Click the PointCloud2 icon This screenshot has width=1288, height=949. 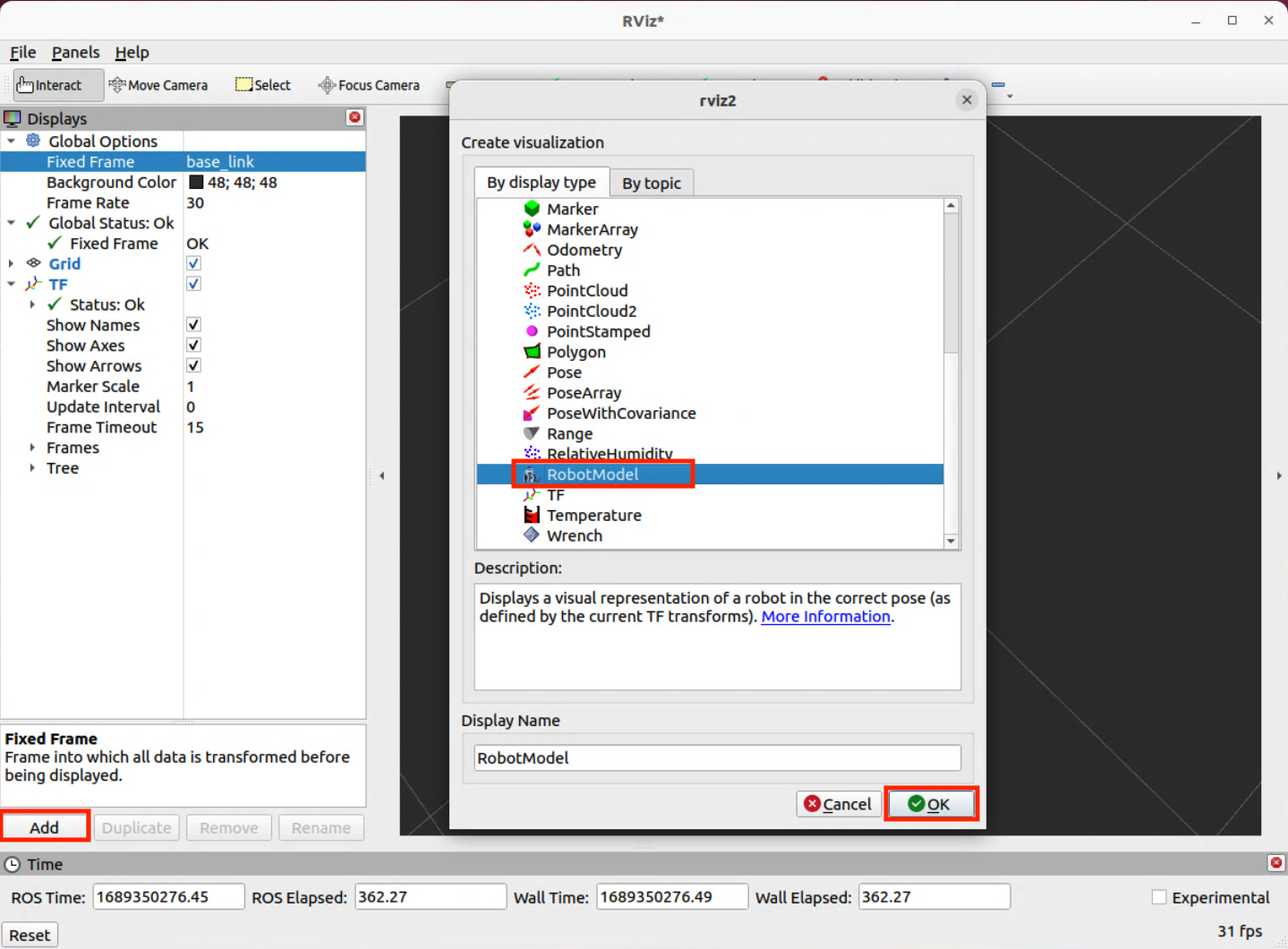point(532,312)
